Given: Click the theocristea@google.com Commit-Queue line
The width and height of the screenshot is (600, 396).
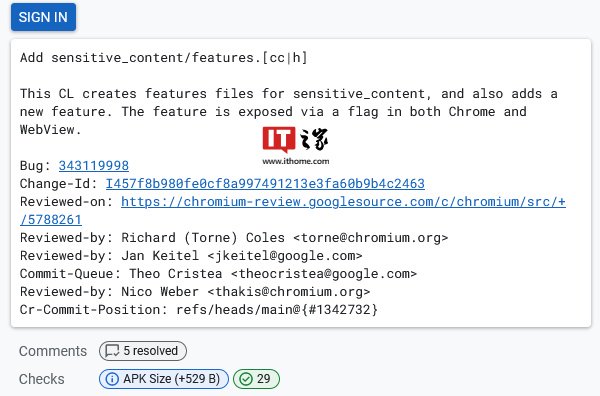Looking at the screenshot, I should click(x=218, y=274).
